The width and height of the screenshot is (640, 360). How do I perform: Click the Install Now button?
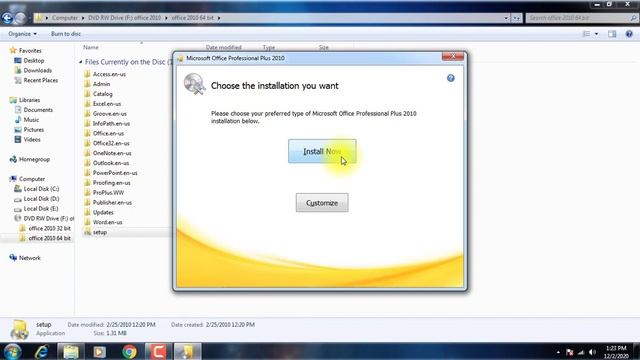[322, 151]
